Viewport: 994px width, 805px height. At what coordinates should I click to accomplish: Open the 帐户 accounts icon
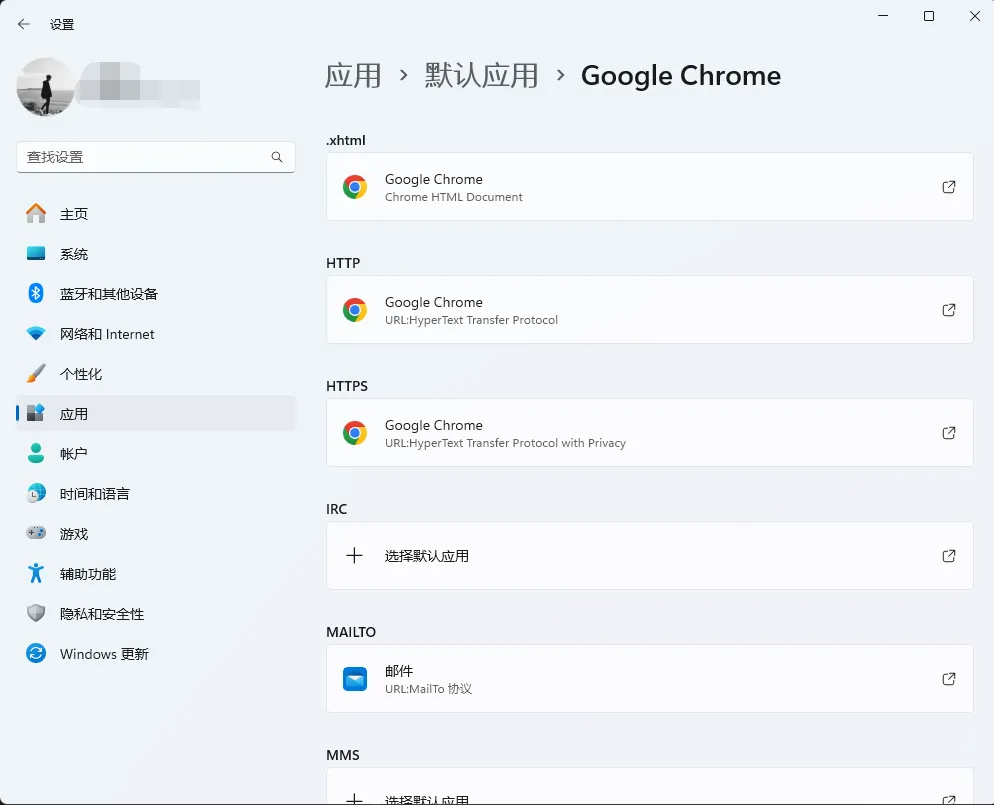[36, 453]
